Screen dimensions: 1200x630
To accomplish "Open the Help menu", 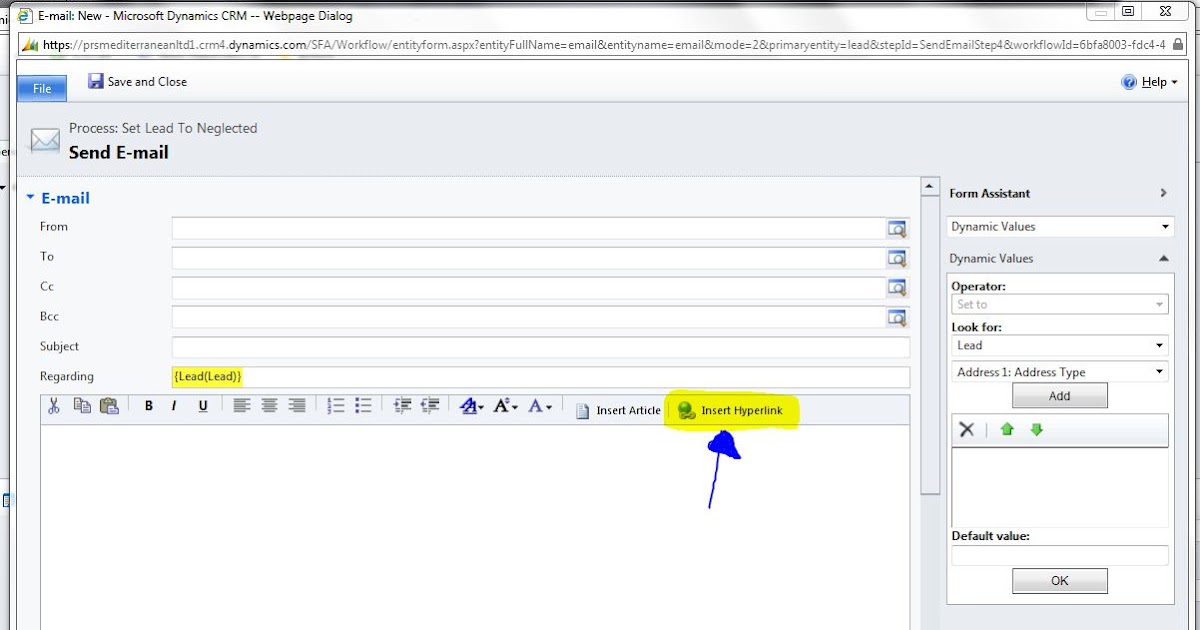I will [1149, 82].
